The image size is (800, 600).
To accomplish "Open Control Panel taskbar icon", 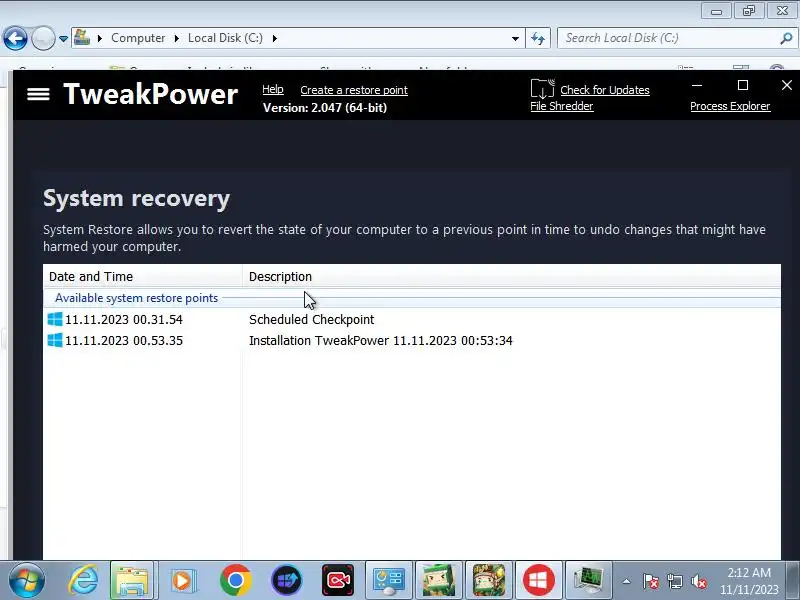I will pos(388,581).
